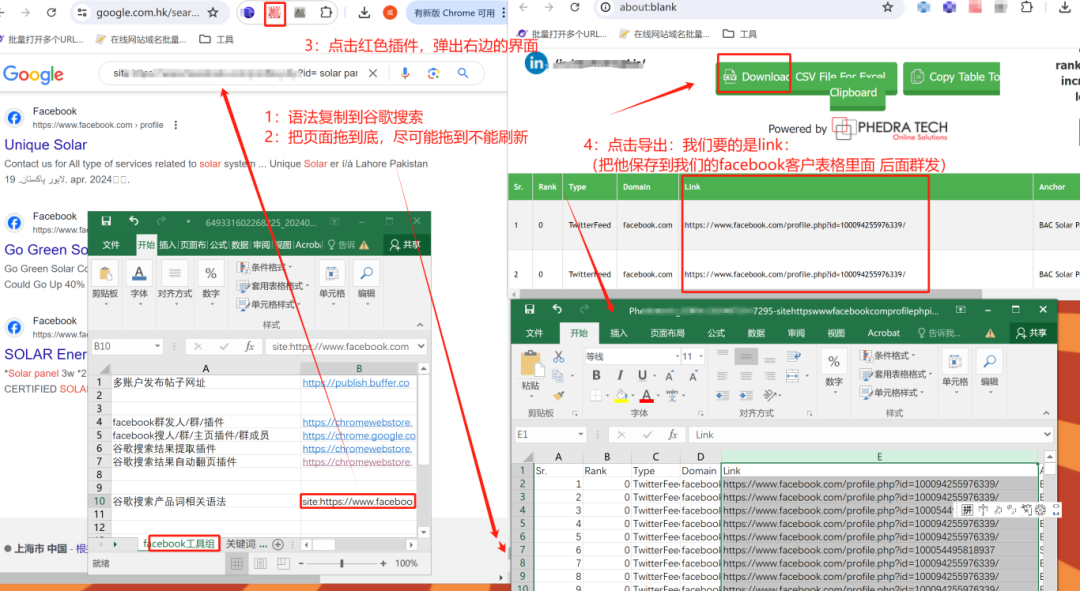Click the zoom slider in left Excel

point(342,563)
